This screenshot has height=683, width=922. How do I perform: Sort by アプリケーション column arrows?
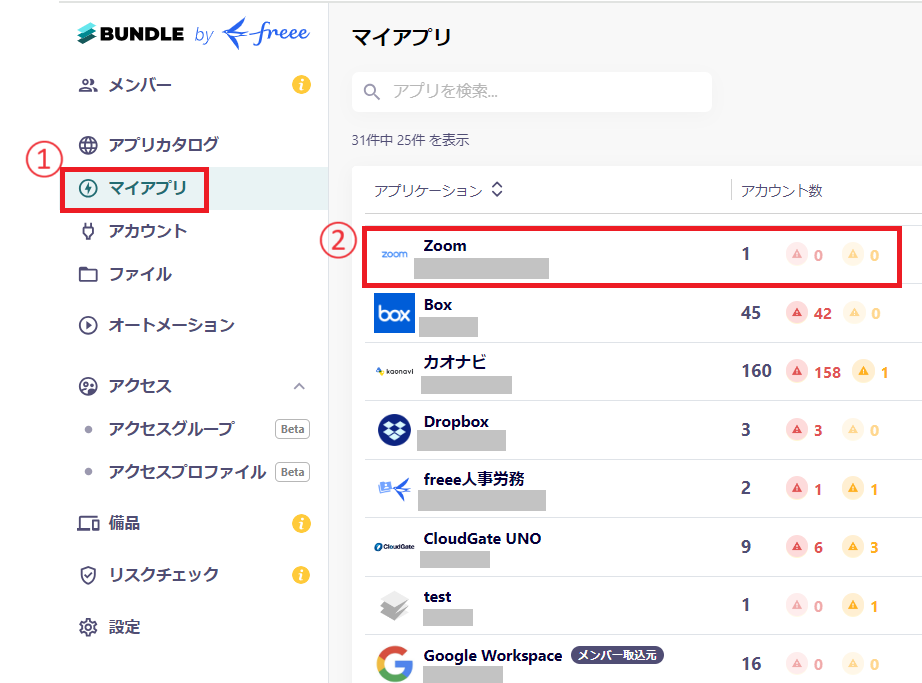coord(497,190)
